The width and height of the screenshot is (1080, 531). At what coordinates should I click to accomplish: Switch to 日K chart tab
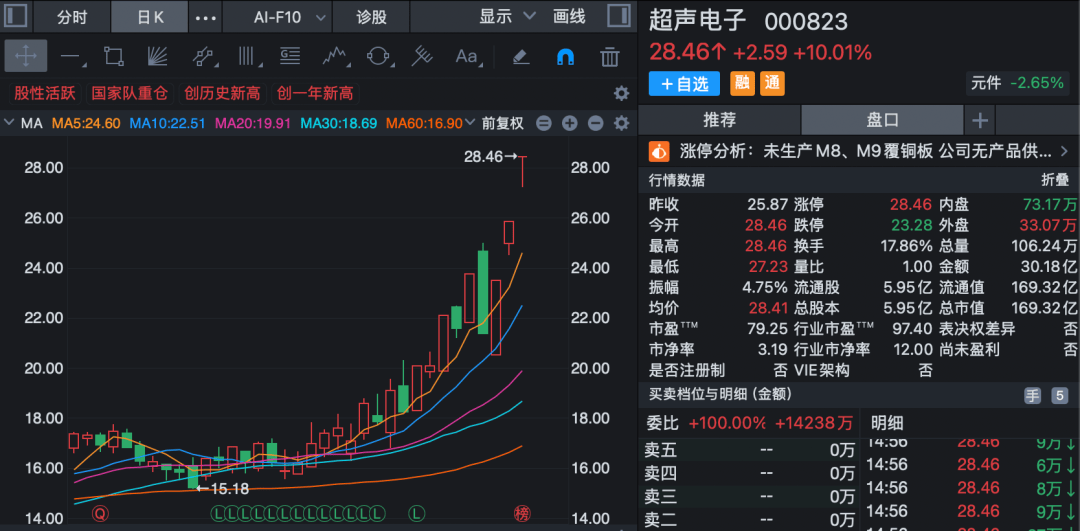(149, 17)
